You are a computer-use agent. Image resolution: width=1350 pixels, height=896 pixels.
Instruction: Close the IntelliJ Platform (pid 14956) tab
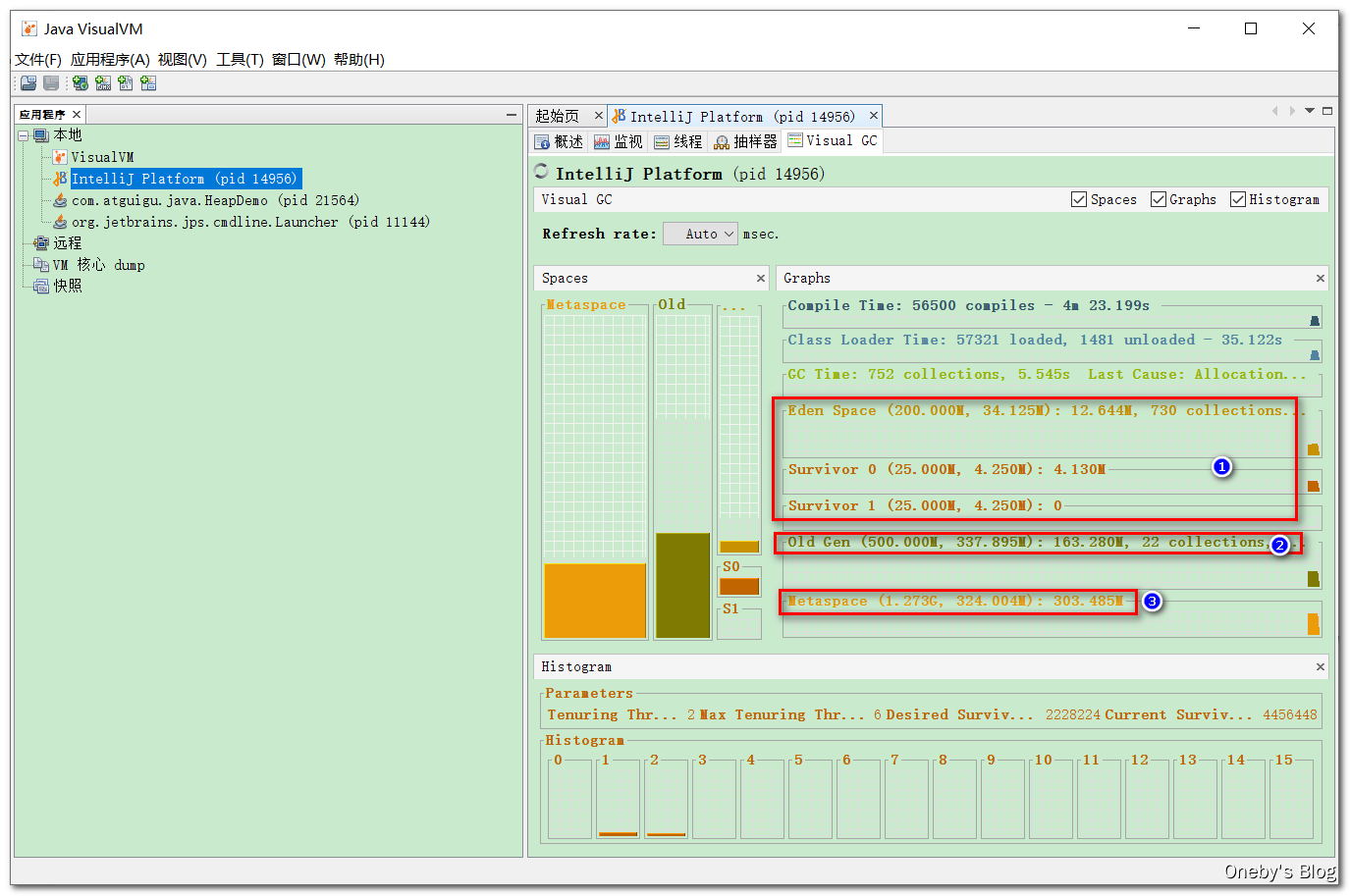(873, 116)
